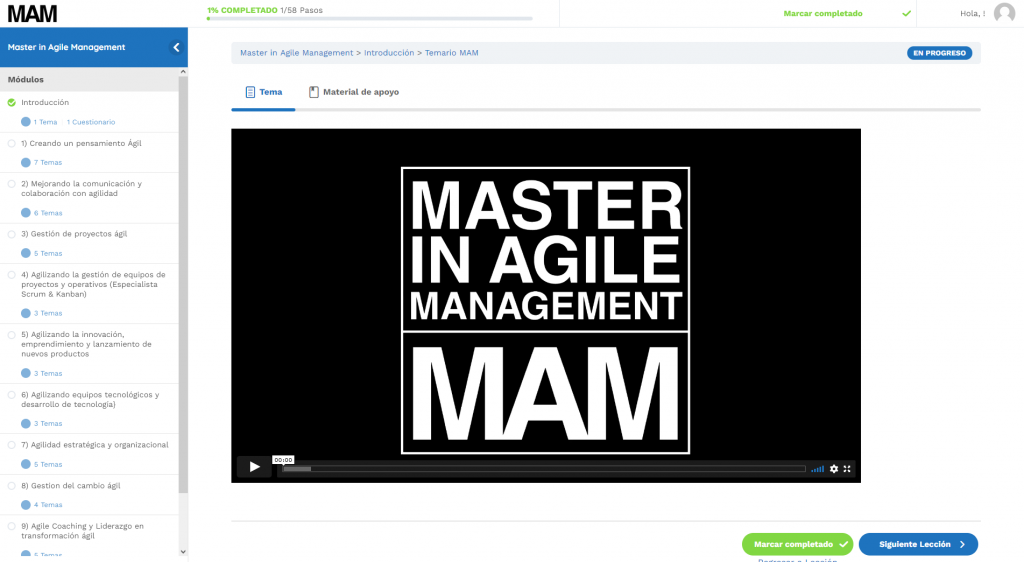Image resolution: width=1024 pixels, height=562 pixels.
Task: Click Marcar completado in the top header
Action: 823,13
